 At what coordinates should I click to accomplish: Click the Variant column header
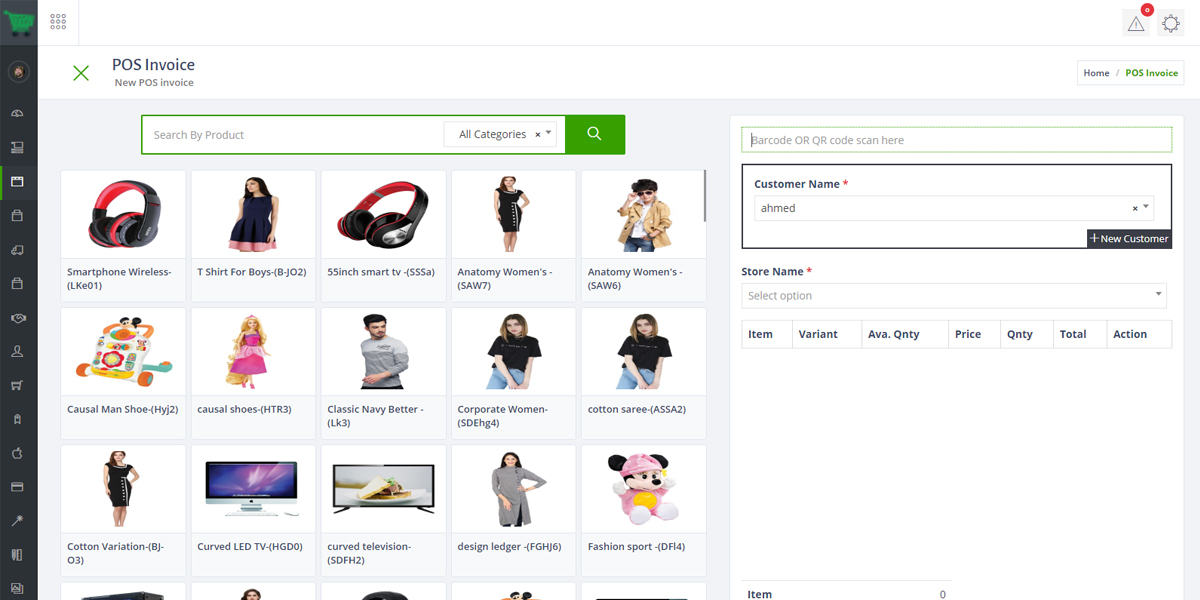coord(827,334)
